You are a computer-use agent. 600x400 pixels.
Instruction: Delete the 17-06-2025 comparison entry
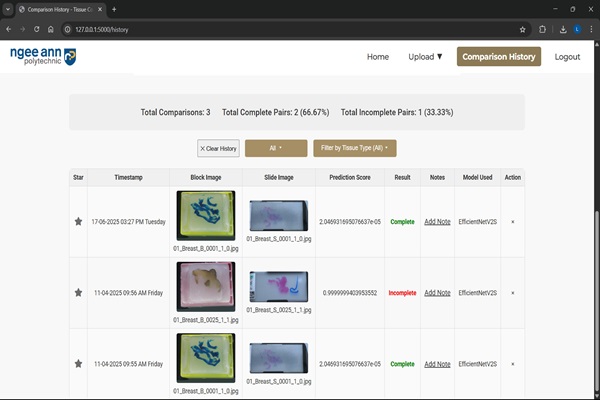pos(512,221)
